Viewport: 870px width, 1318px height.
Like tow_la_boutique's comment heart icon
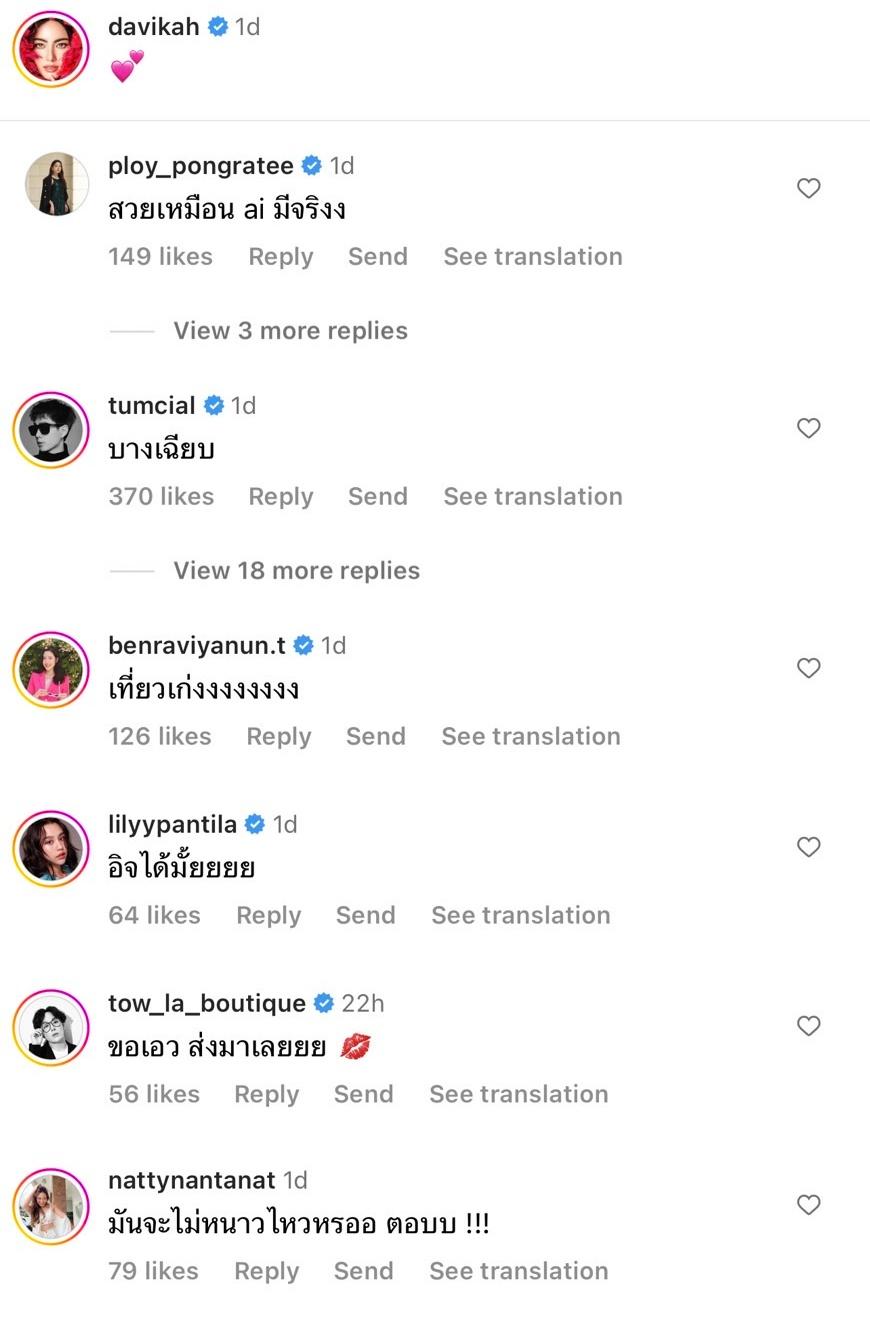click(808, 1026)
